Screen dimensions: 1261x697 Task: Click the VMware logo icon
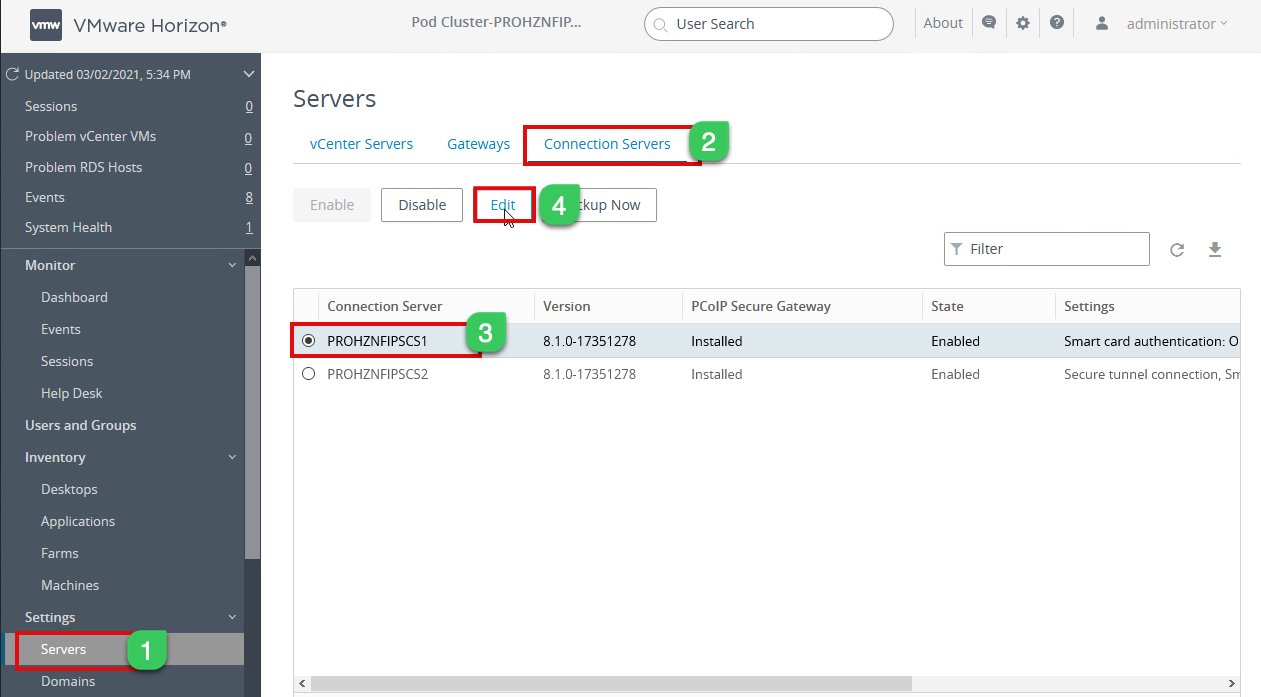click(x=46, y=25)
